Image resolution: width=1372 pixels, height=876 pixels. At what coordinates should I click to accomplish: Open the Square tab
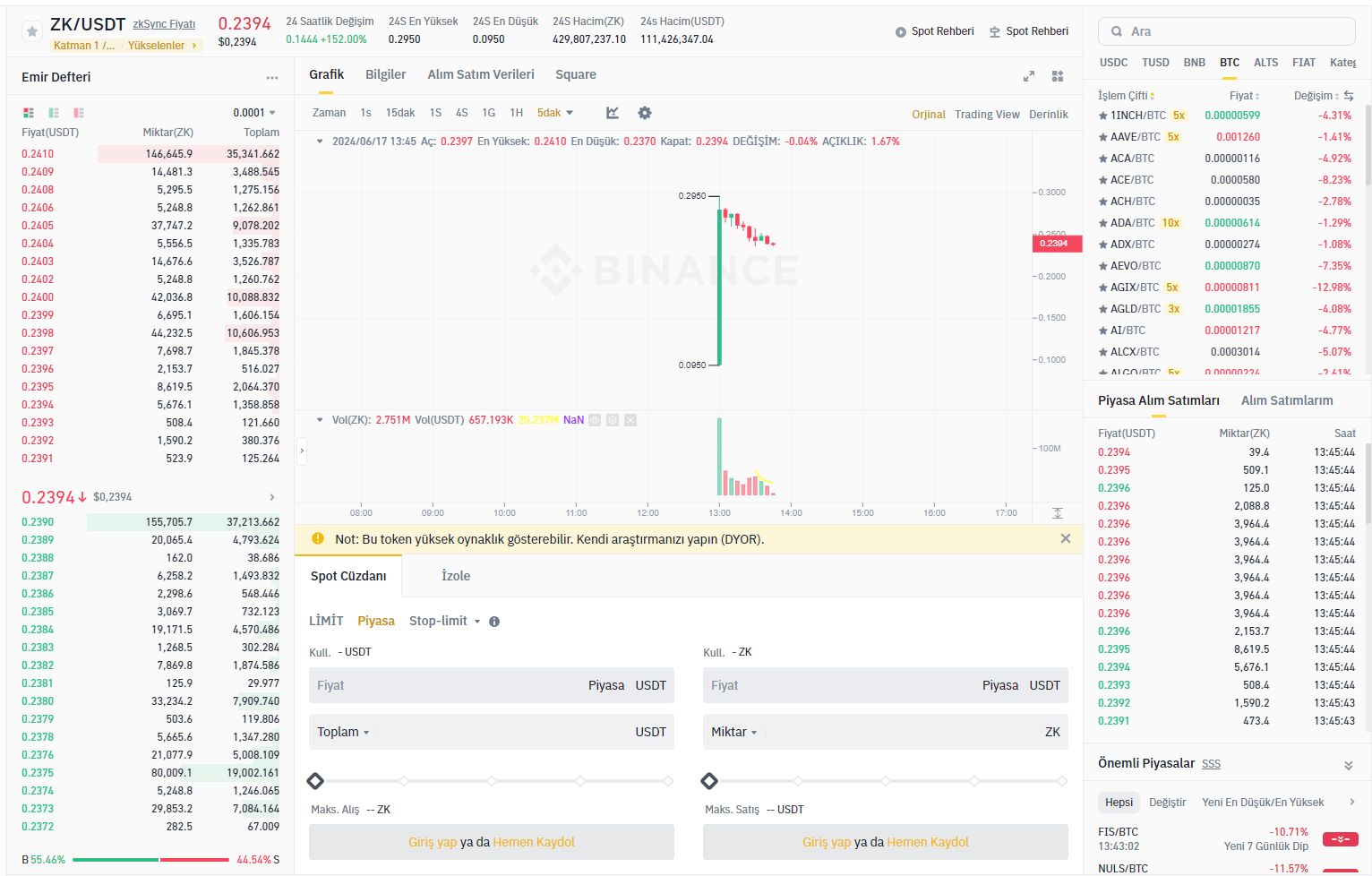pos(576,75)
